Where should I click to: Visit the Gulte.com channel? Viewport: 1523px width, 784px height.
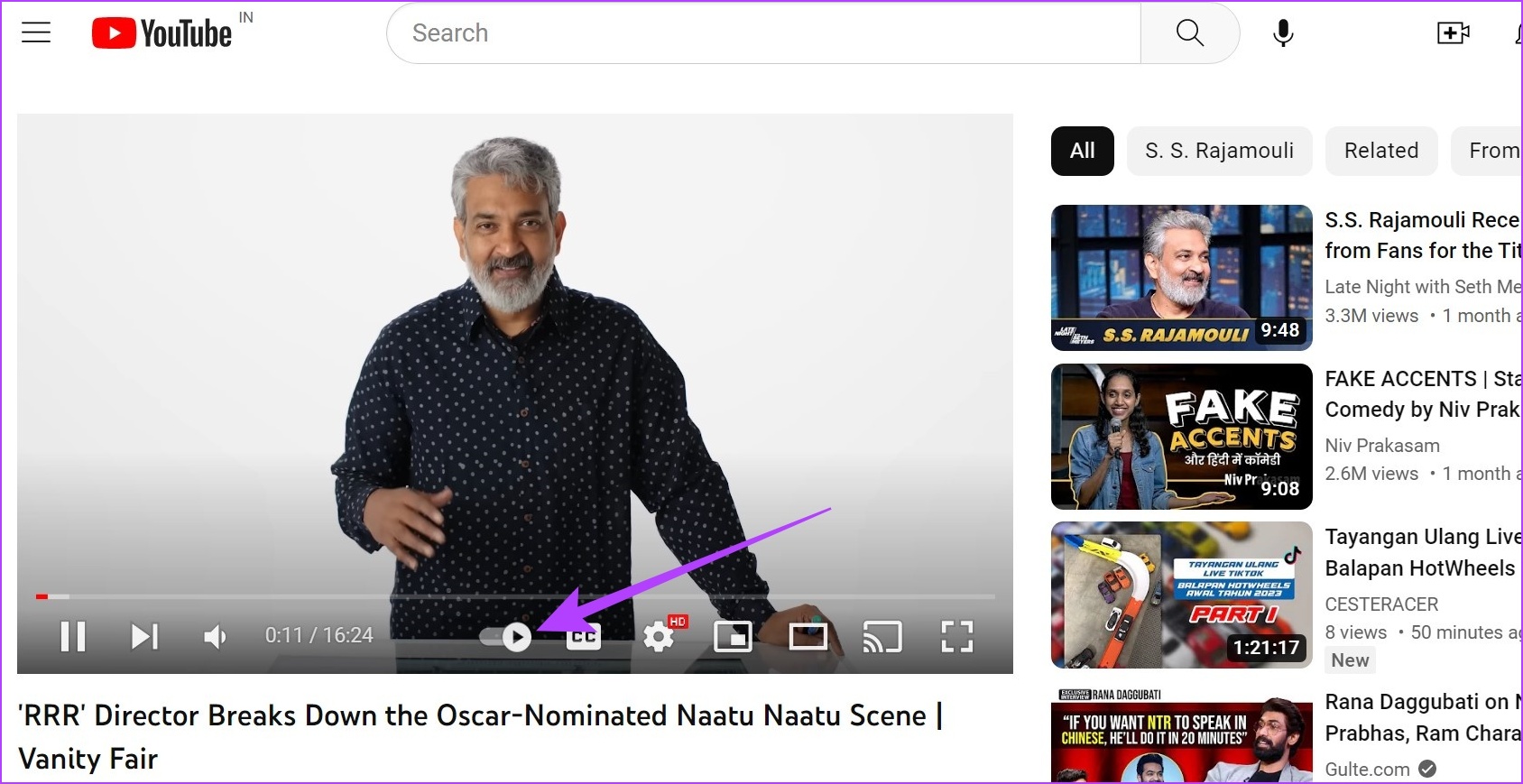point(1367,770)
